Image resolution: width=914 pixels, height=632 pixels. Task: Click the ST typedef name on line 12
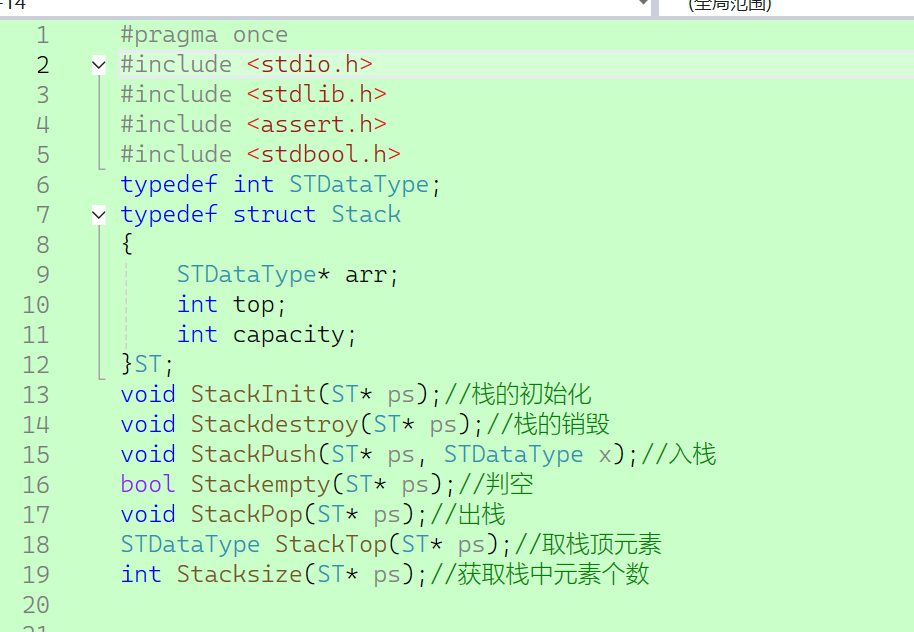coord(147,365)
